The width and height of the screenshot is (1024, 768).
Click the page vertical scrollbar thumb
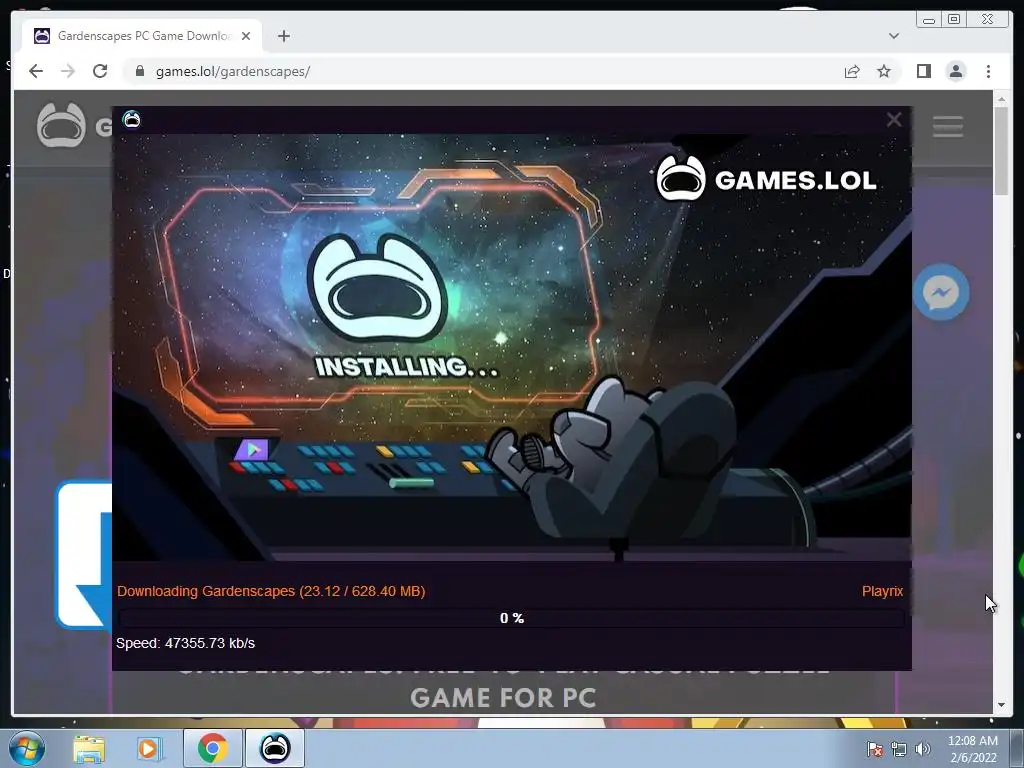point(1001,152)
